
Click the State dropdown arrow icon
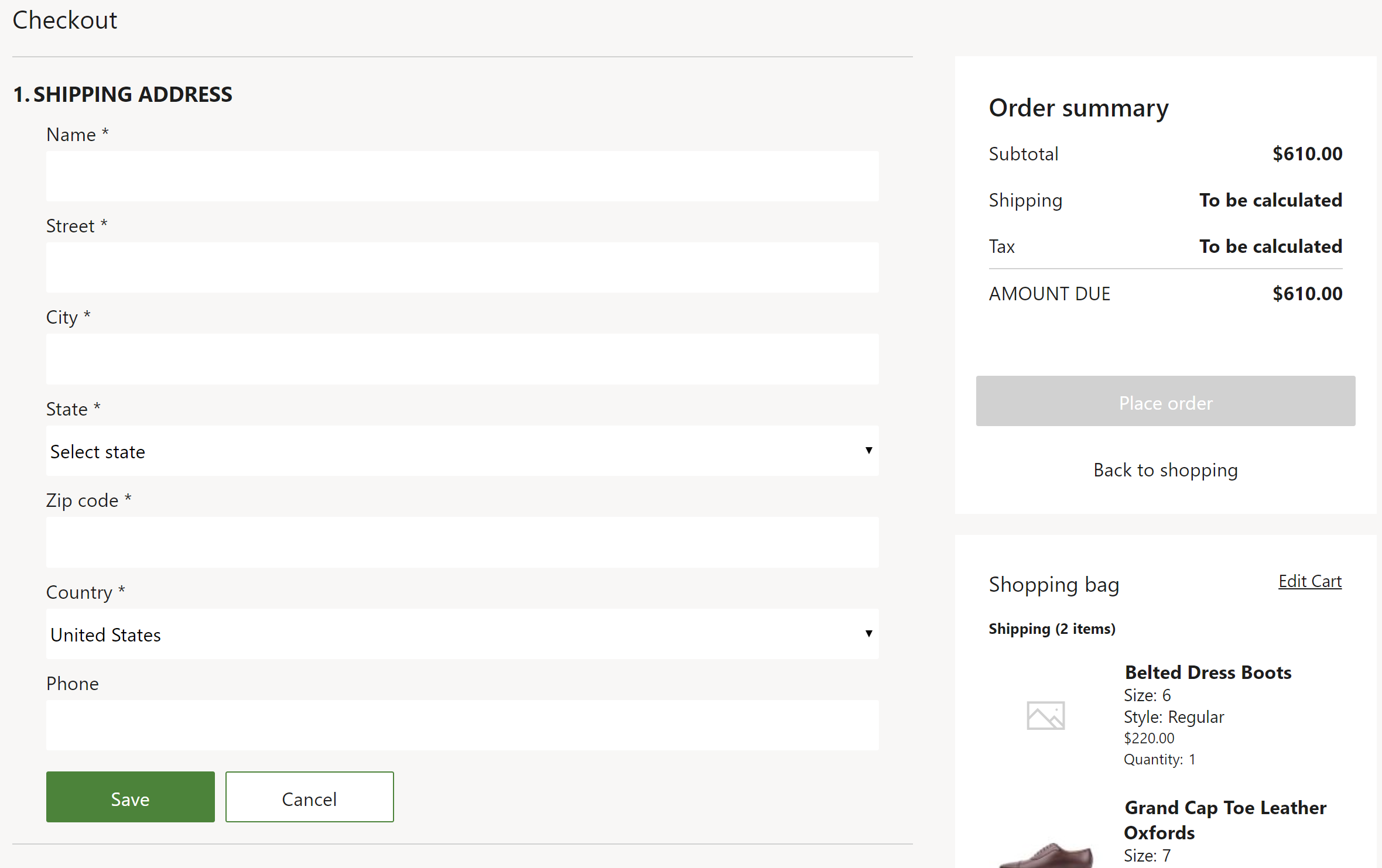click(x=869, y=450)
